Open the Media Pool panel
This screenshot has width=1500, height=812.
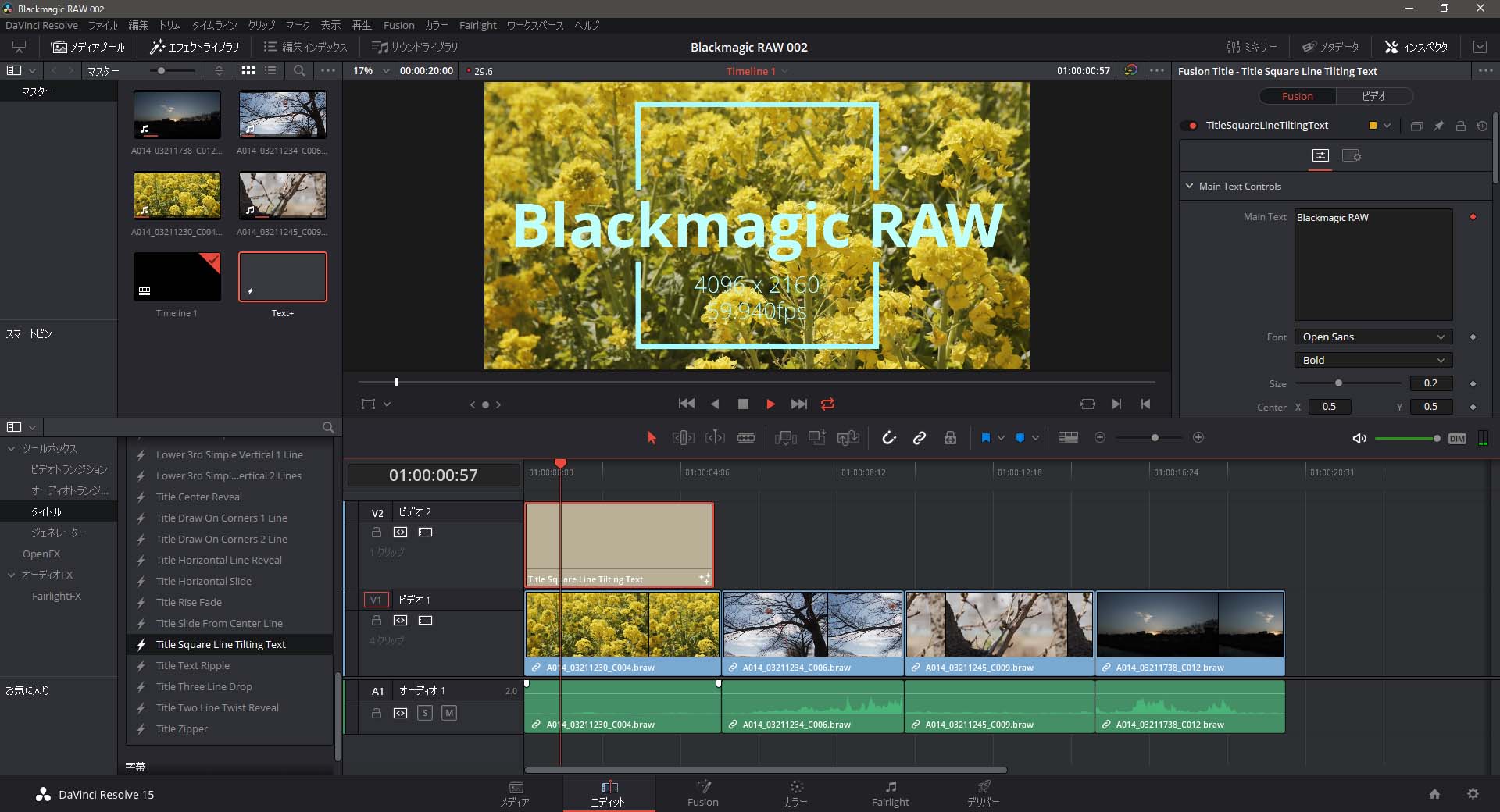(87, 47)
